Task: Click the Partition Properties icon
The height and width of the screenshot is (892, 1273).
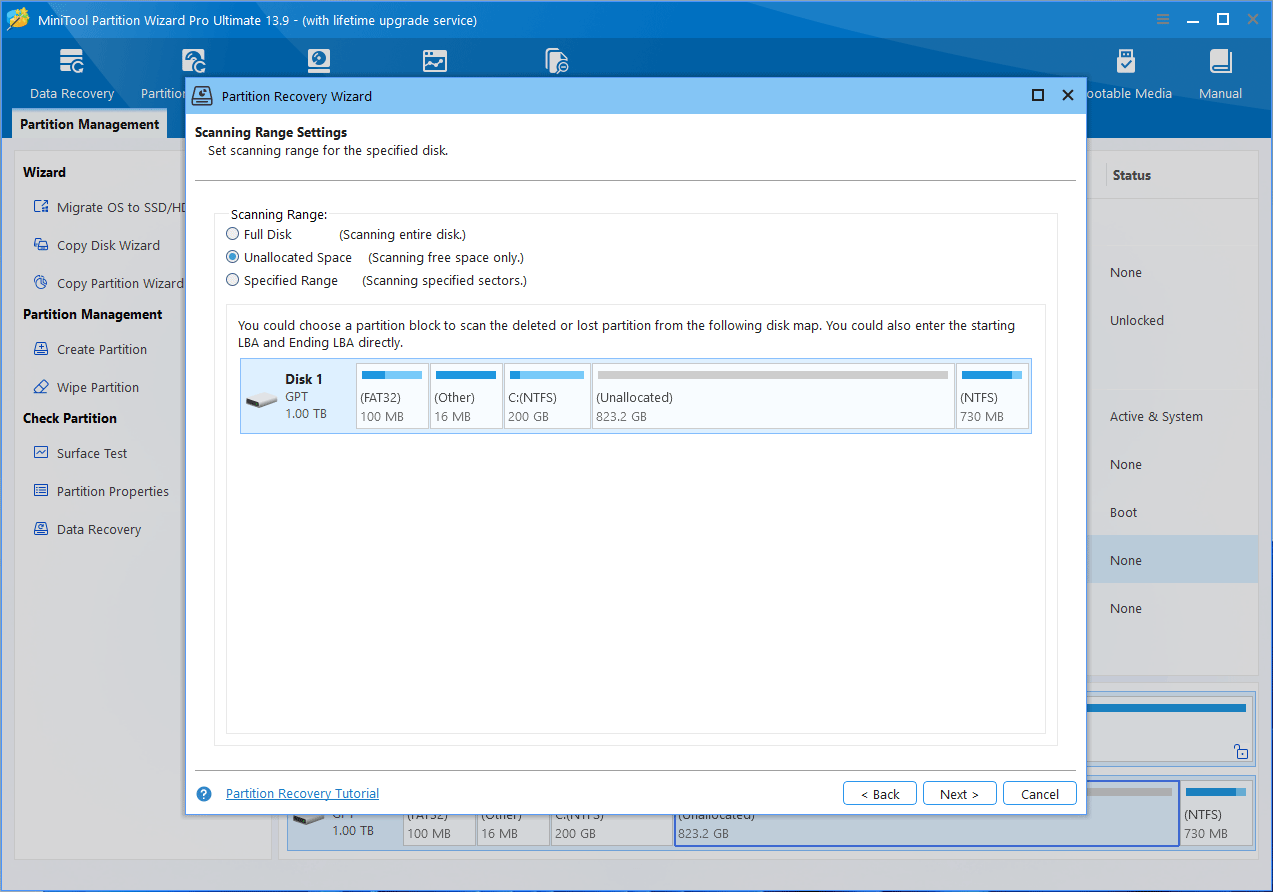Action: click(41, 491)
